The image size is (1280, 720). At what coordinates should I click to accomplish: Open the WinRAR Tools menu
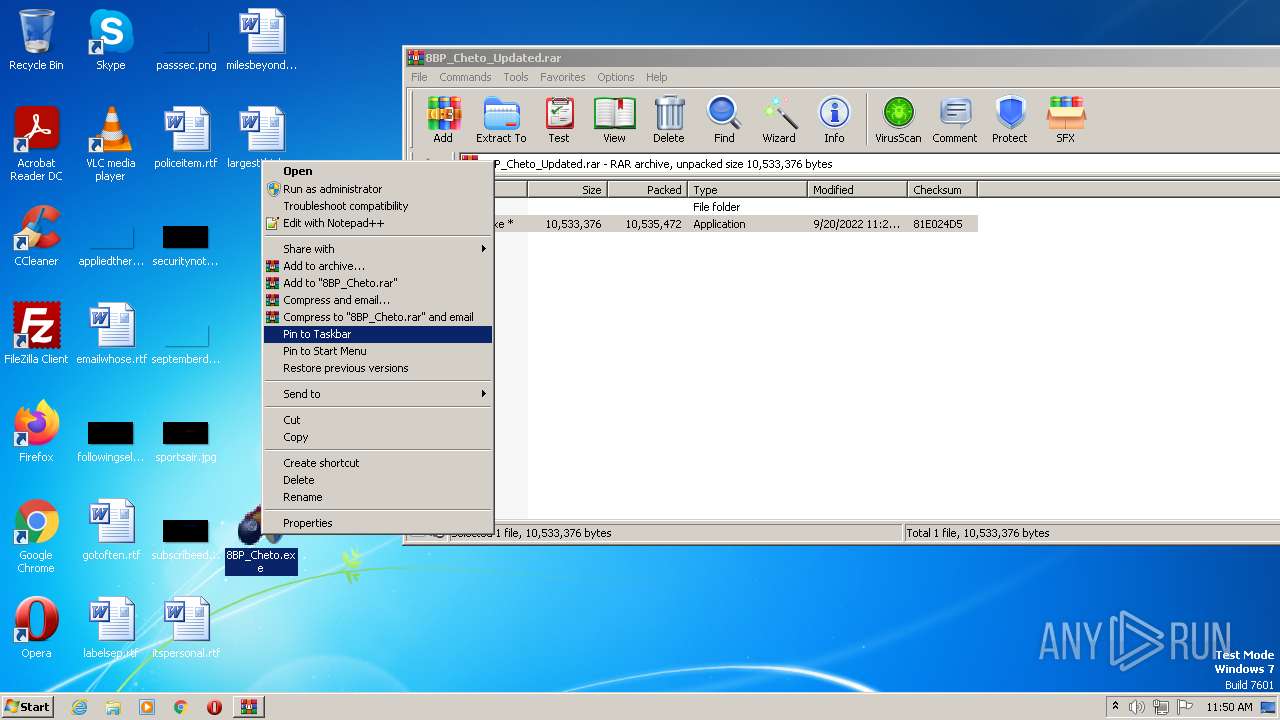pos(516,77)
